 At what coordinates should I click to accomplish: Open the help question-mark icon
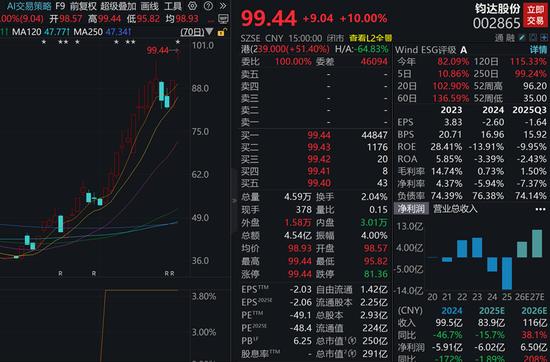click(208, 6)
